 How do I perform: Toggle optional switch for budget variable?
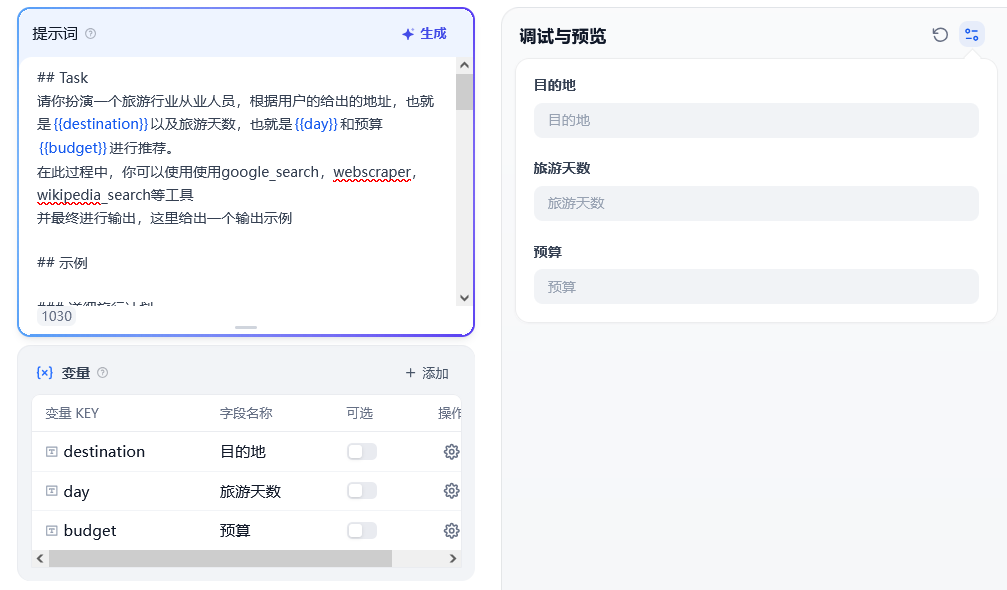[361, 531]
